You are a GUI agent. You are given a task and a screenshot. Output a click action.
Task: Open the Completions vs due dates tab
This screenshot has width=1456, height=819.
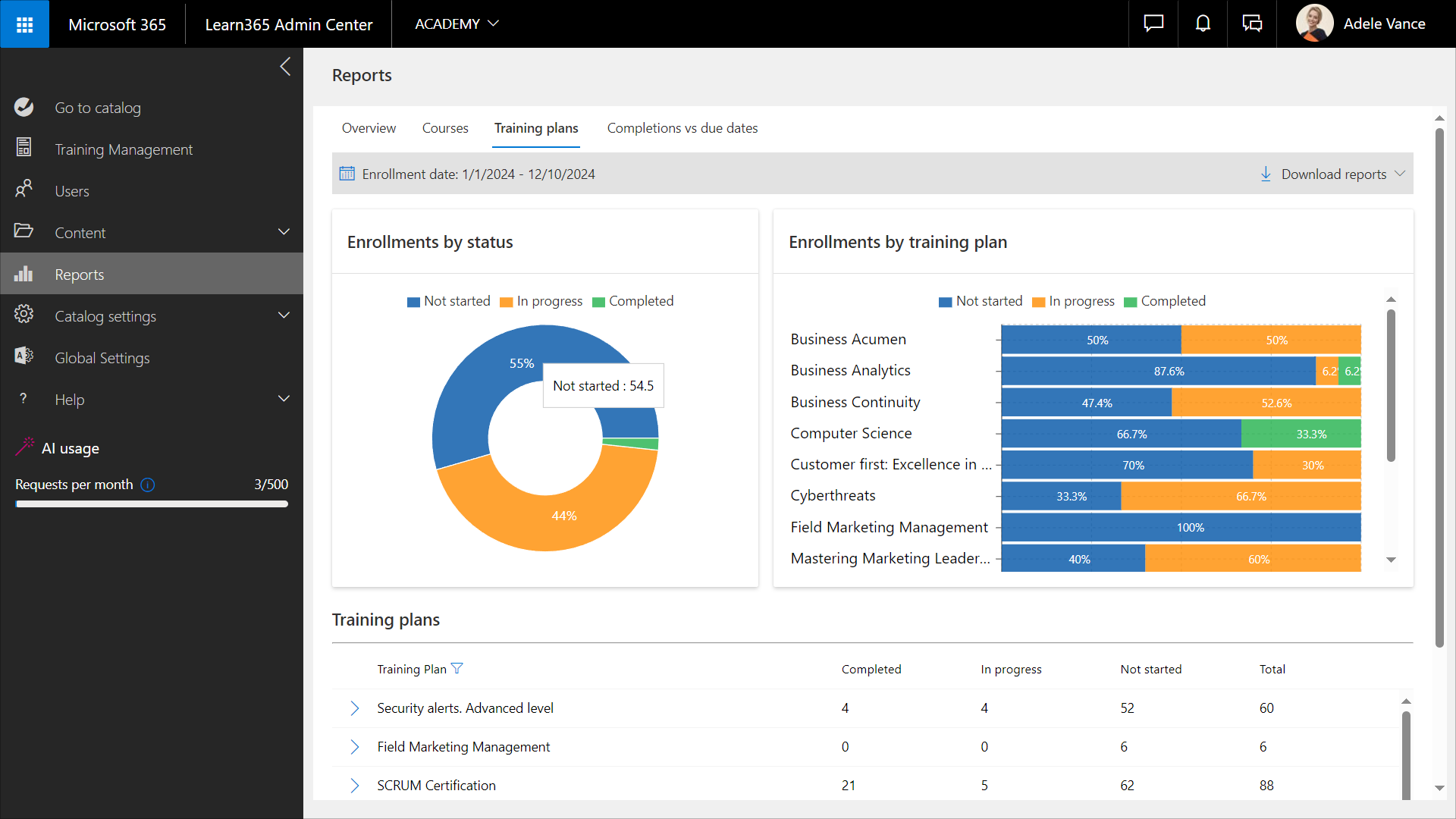point(682,128)
